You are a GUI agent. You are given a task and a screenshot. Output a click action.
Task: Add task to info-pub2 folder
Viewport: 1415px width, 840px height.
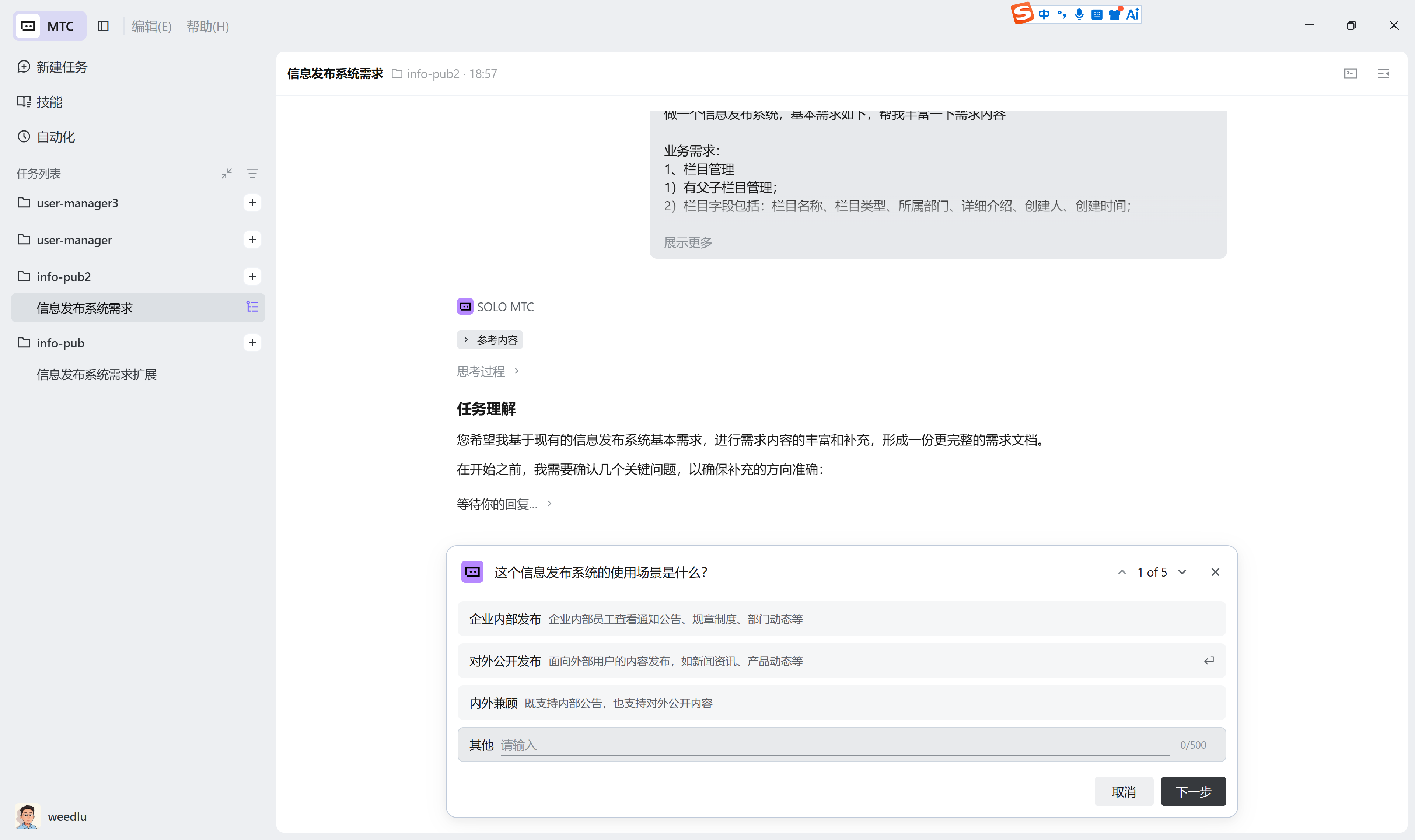pos(252,276)
